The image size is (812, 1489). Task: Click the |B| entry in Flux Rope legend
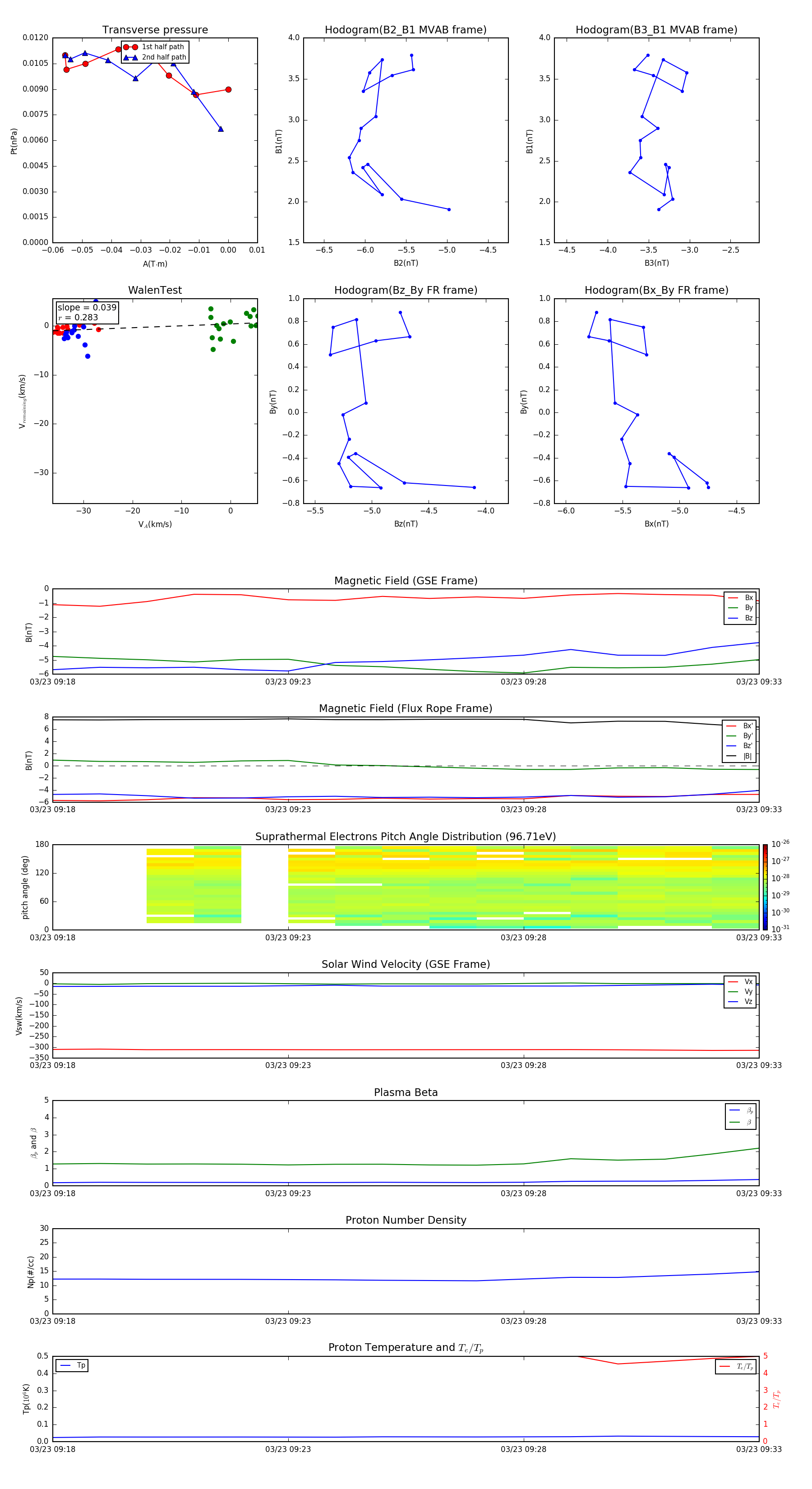point(739,756)
